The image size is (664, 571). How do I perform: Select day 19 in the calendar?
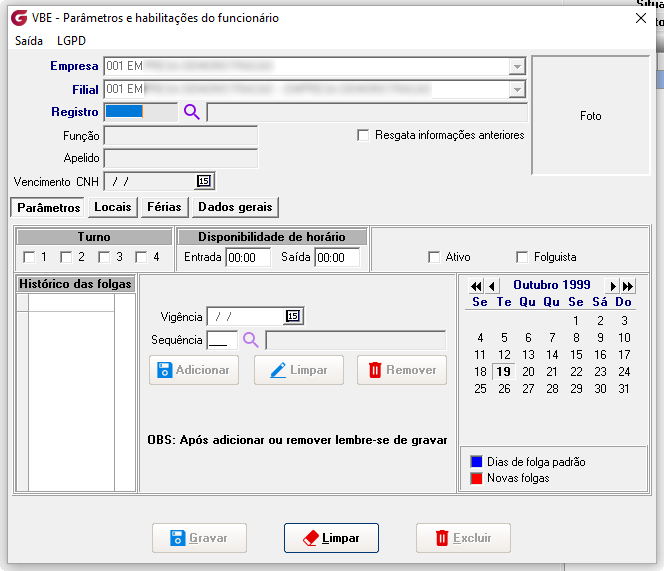point(504,371)
